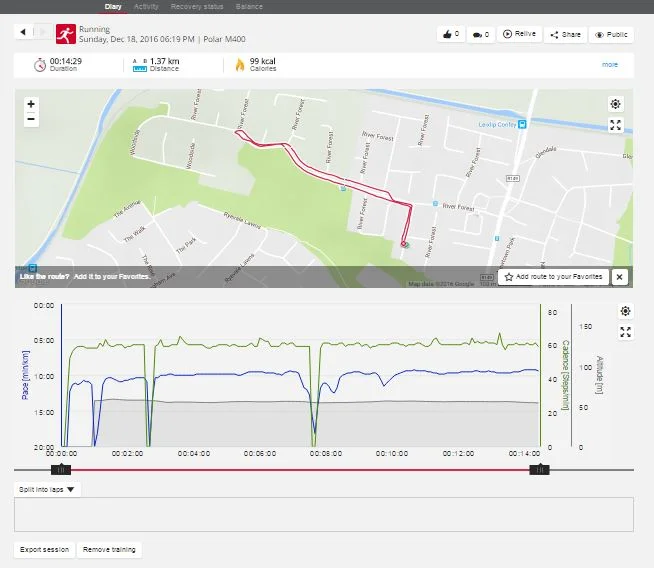
Task: Expand the map to fullscreen
Action: (x=616, y=125)
